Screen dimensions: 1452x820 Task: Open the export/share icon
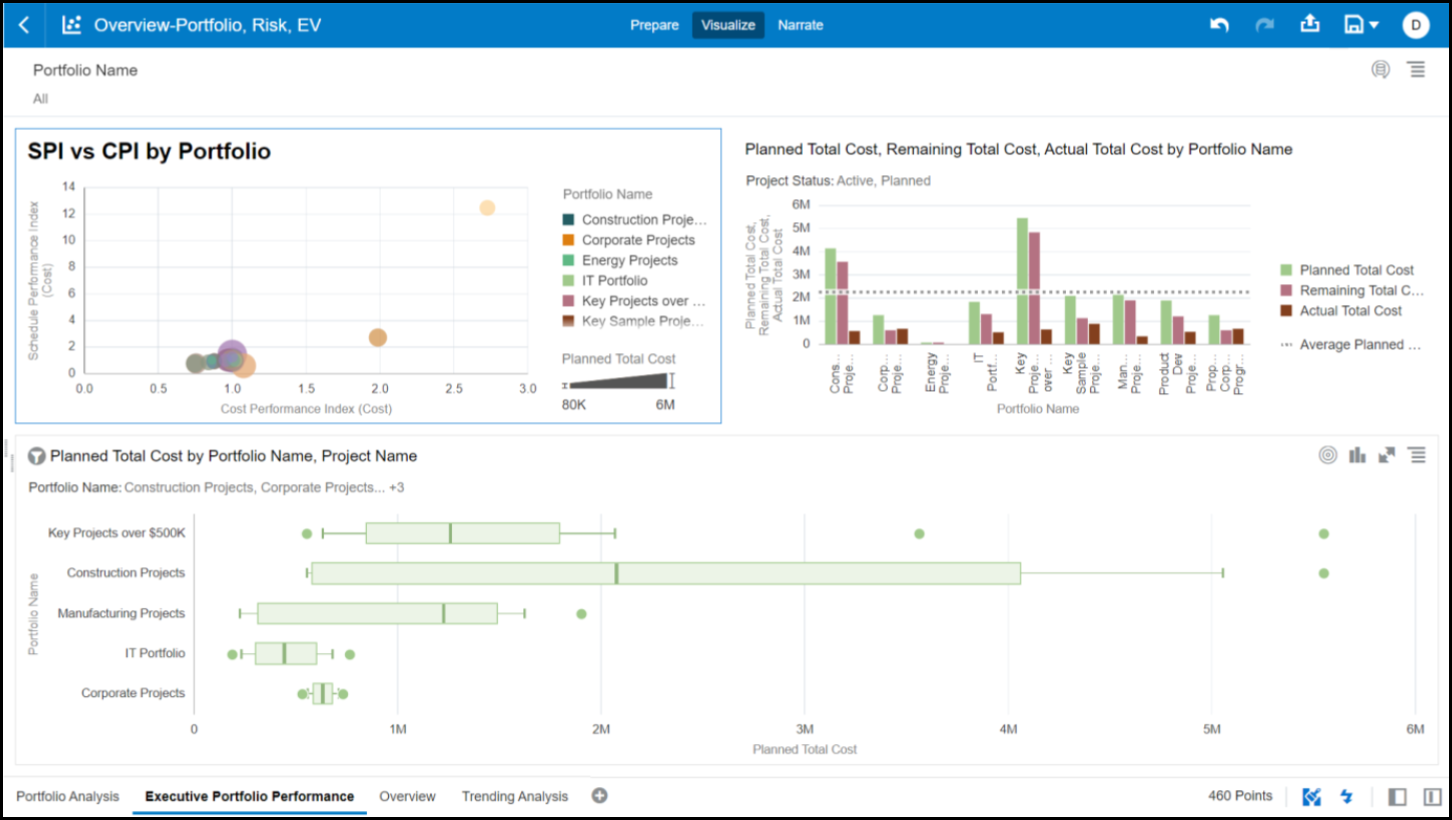click(x=1310, y=24)
